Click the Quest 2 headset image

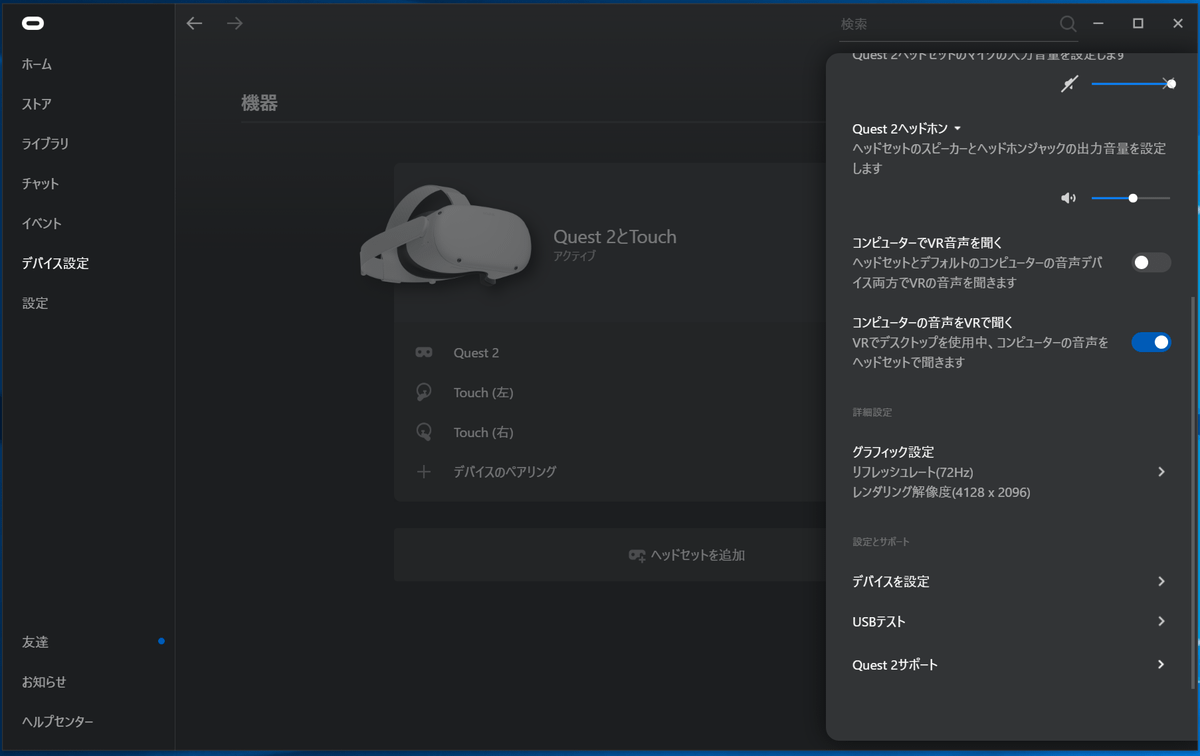tap(447, 235)
